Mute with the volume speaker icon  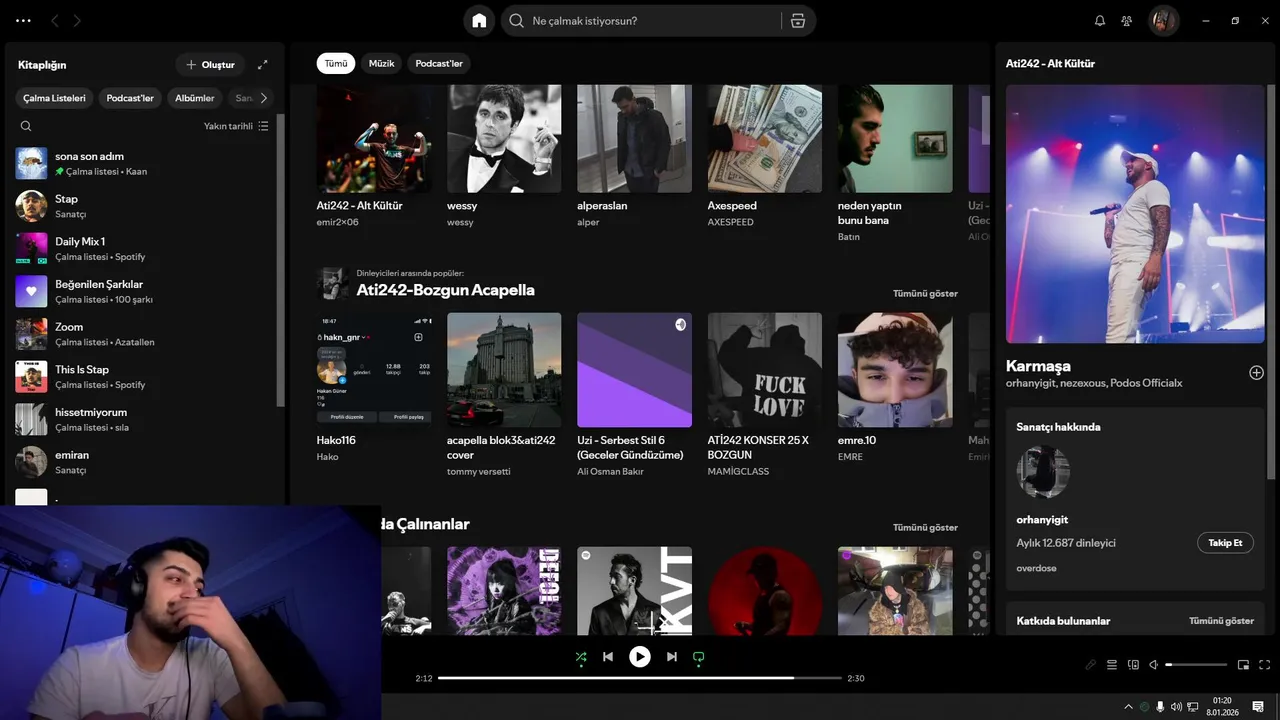[x=1154, y=665]
